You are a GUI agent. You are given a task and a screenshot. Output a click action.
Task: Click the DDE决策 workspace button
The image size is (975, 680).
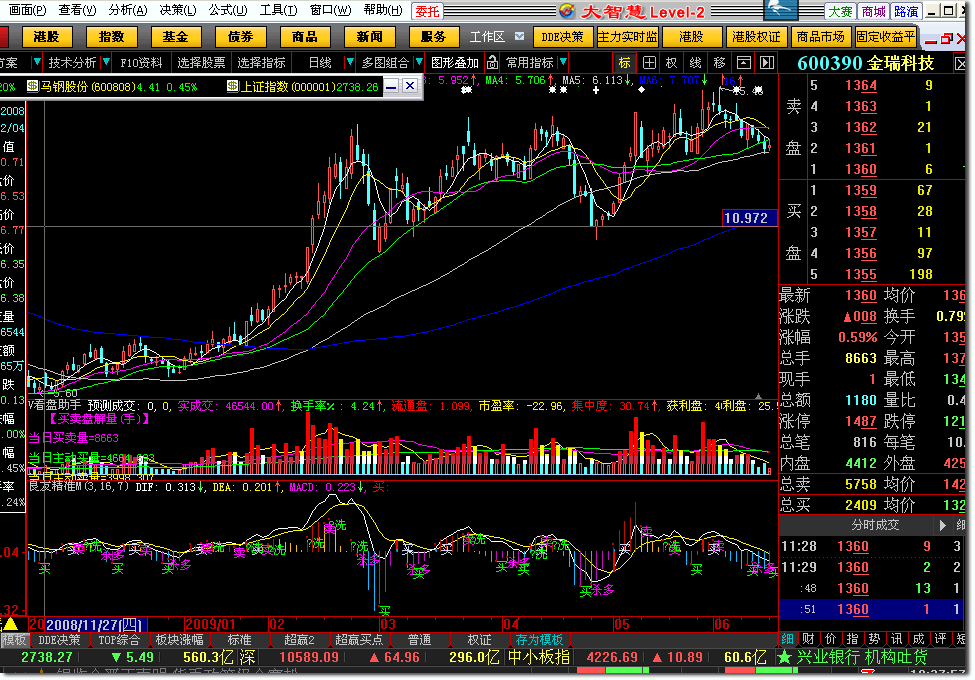click(x=562, y=37)
